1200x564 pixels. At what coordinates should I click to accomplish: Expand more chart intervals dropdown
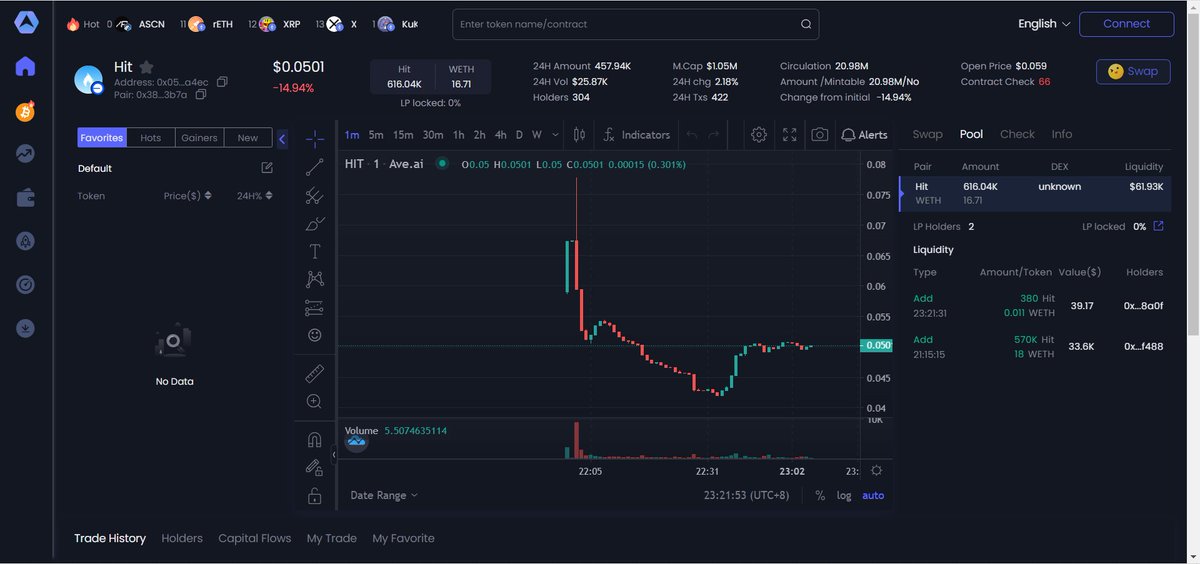[x=554, y=135]
